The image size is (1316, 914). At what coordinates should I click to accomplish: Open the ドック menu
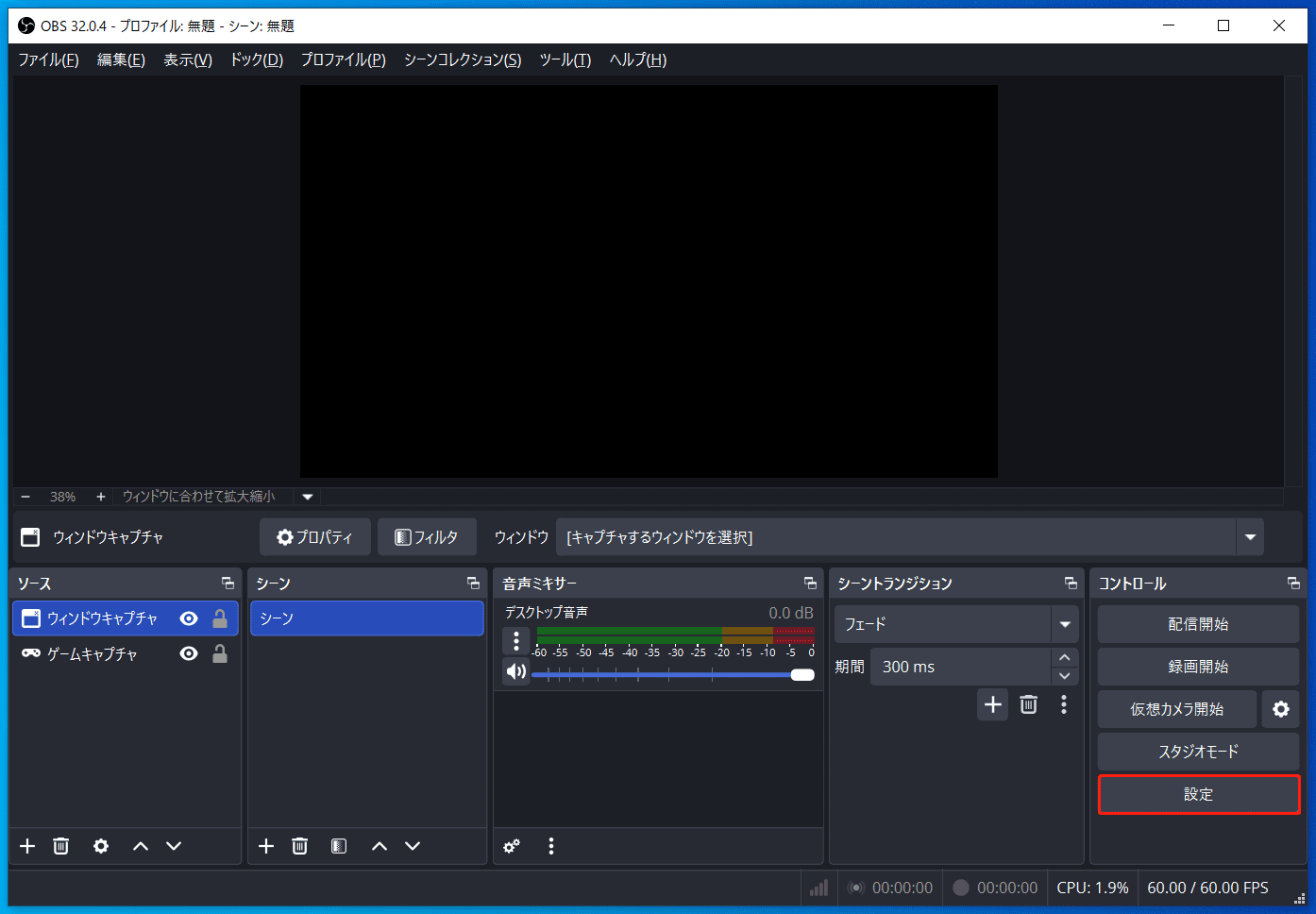(x=257, y=59)
